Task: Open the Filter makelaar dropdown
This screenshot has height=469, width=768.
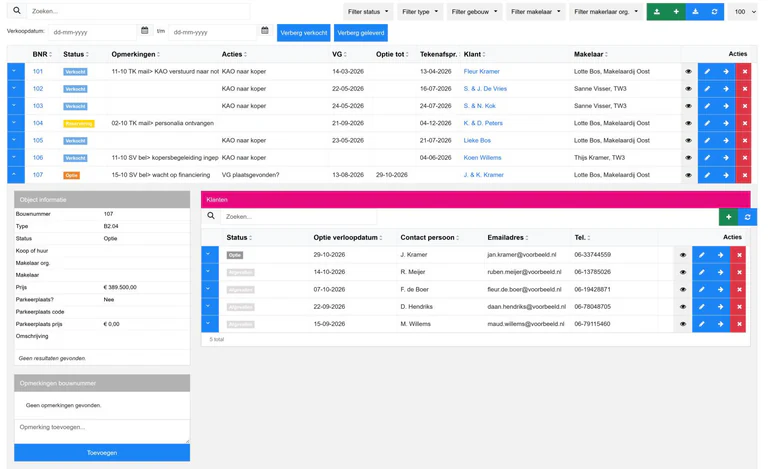Action: 535,12
